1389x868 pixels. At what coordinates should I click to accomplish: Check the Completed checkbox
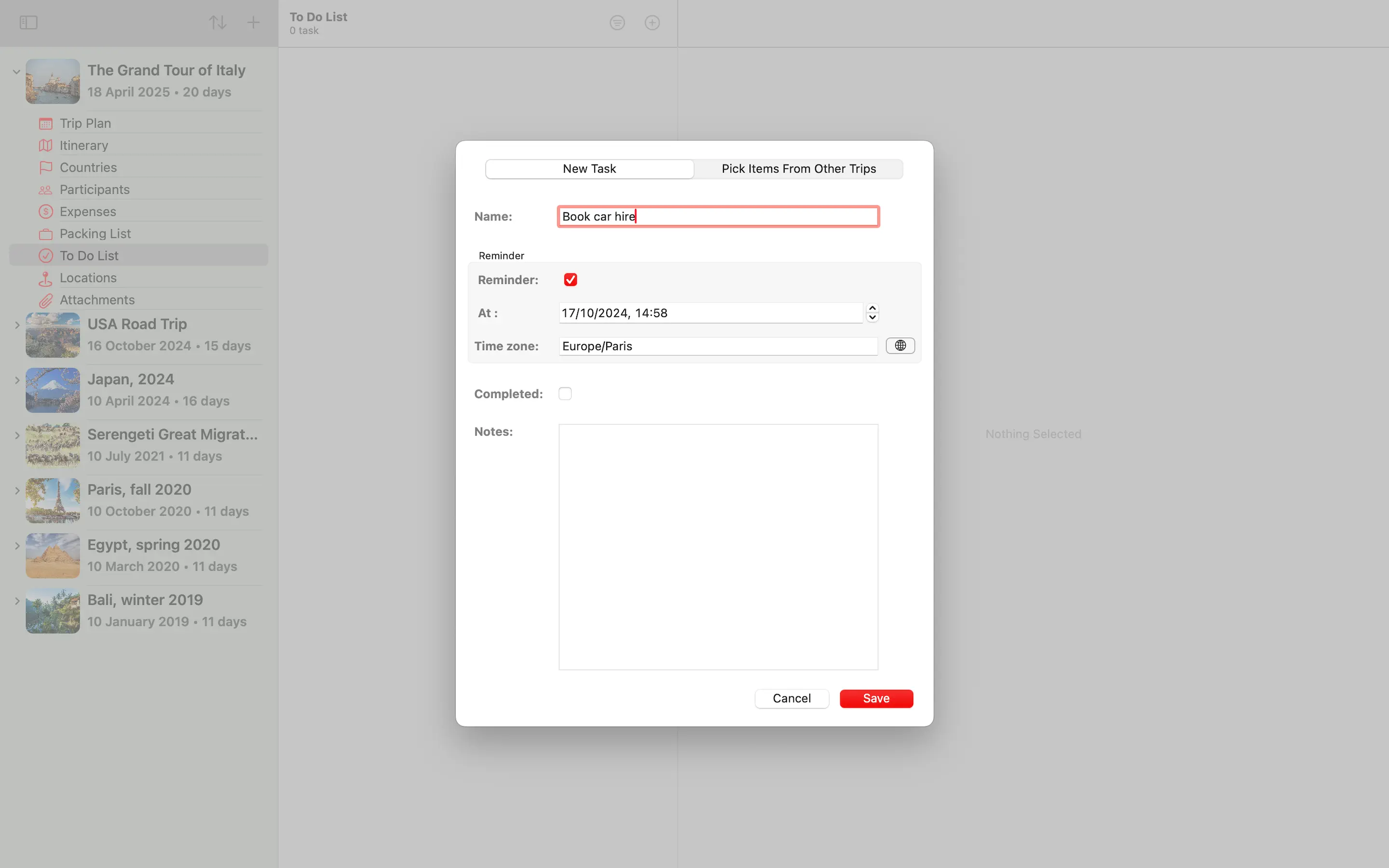[565, 394]
